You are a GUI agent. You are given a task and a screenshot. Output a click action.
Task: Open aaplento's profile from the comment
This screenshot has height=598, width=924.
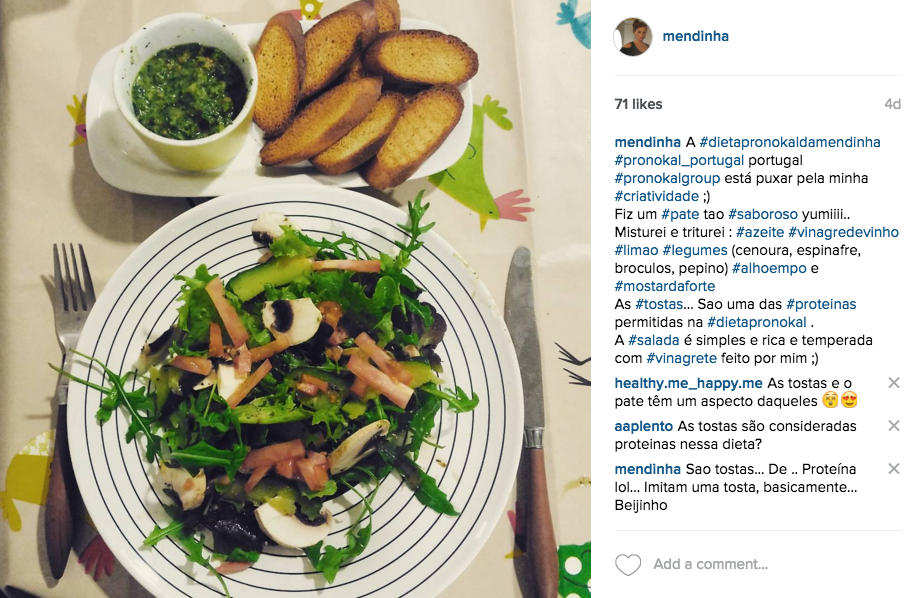(x=644, y=426)
